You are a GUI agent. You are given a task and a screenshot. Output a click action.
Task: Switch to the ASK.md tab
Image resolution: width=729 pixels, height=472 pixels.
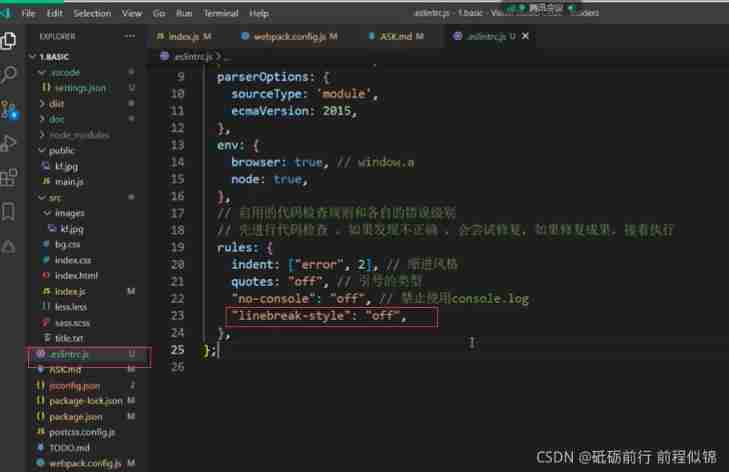398,36
